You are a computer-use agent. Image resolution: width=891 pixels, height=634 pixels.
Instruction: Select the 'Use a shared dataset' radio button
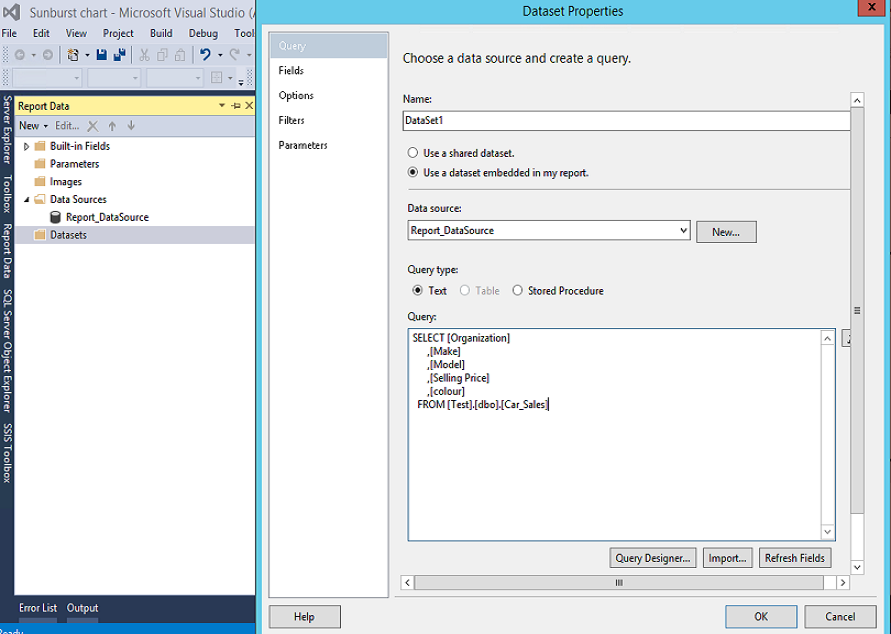pos(413,153)
